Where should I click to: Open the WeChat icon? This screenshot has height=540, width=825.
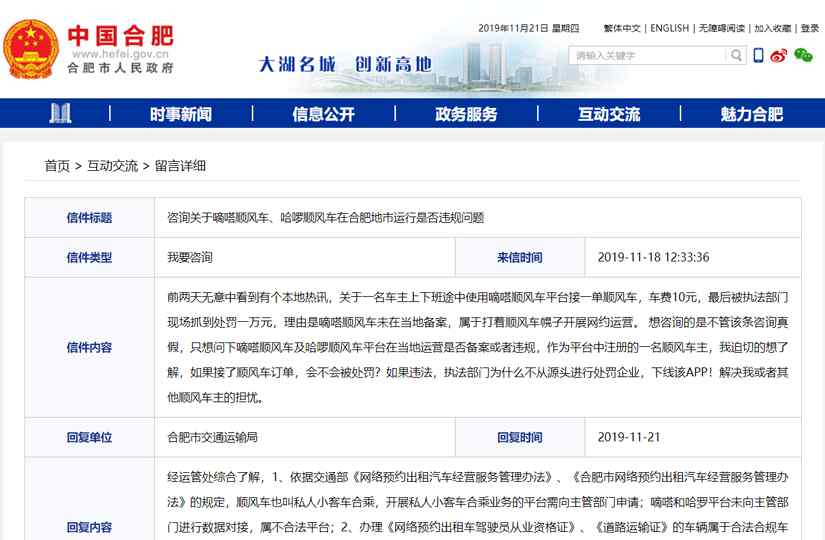pos(803,55)
